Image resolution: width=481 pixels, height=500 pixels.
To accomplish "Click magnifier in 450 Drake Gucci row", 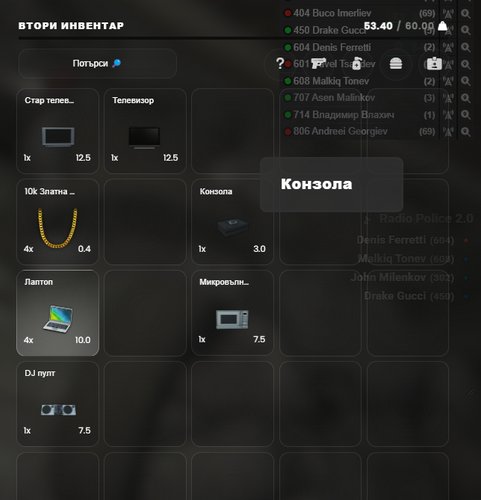I will pos(466,30).
